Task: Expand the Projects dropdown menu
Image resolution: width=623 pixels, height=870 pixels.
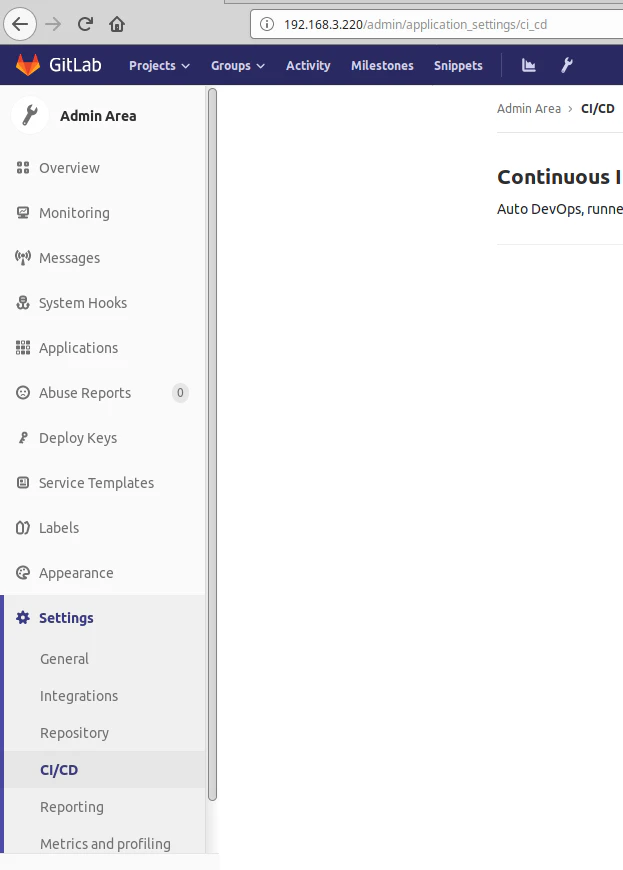Action: [159, 65]
